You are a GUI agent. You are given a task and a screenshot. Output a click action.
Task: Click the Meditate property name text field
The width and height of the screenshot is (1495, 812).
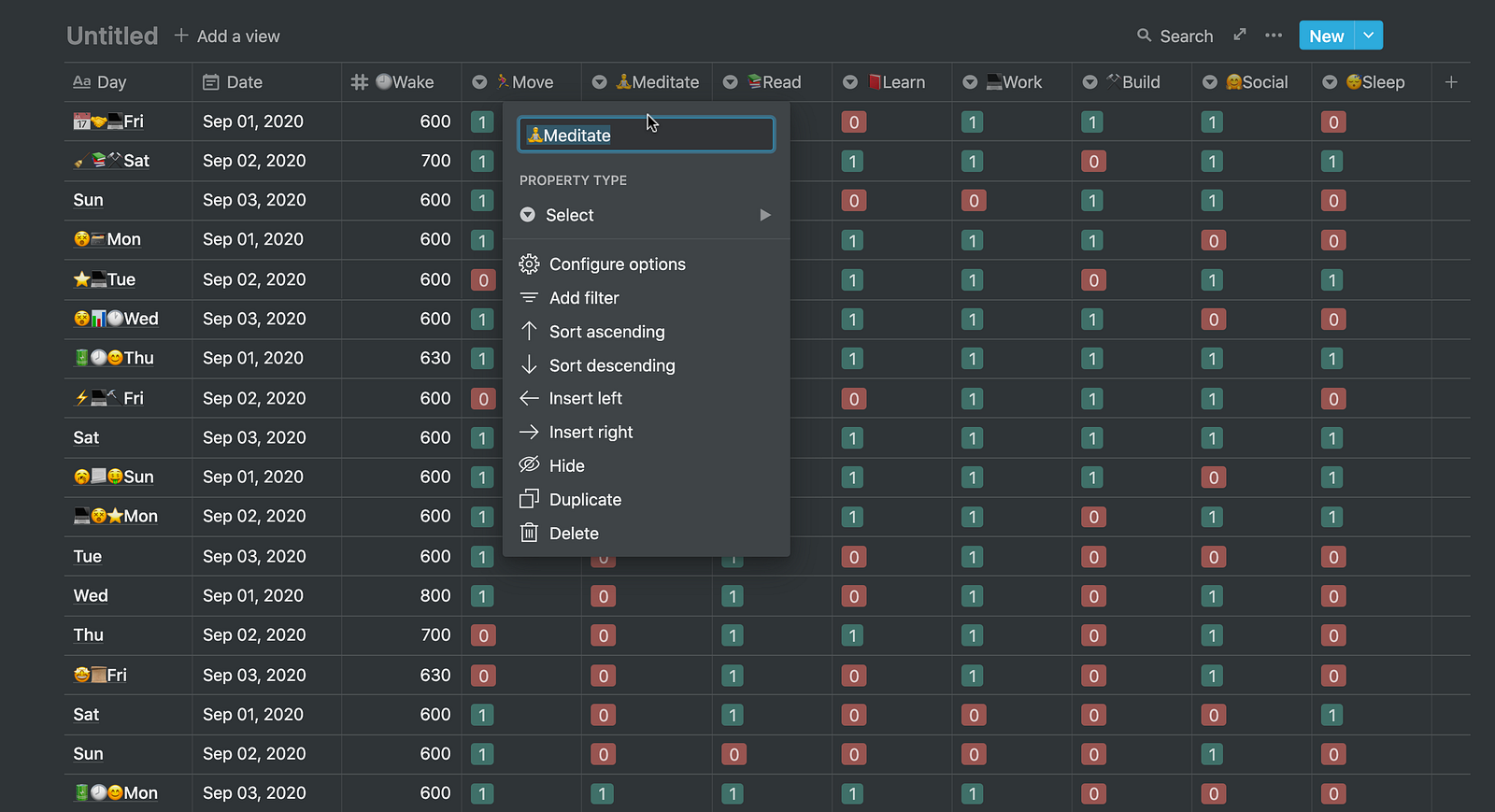tap(646, 135)
